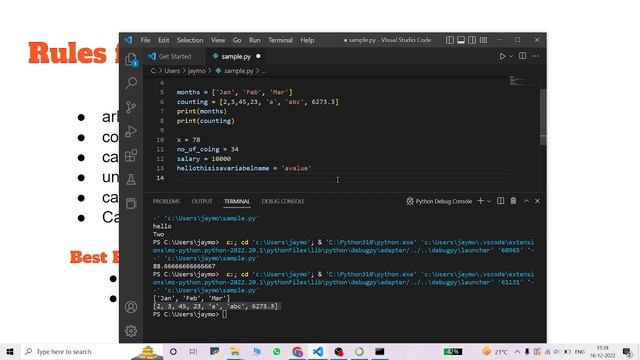
Task: Show hidden system tray icons chevron
Action: (517, 351)
